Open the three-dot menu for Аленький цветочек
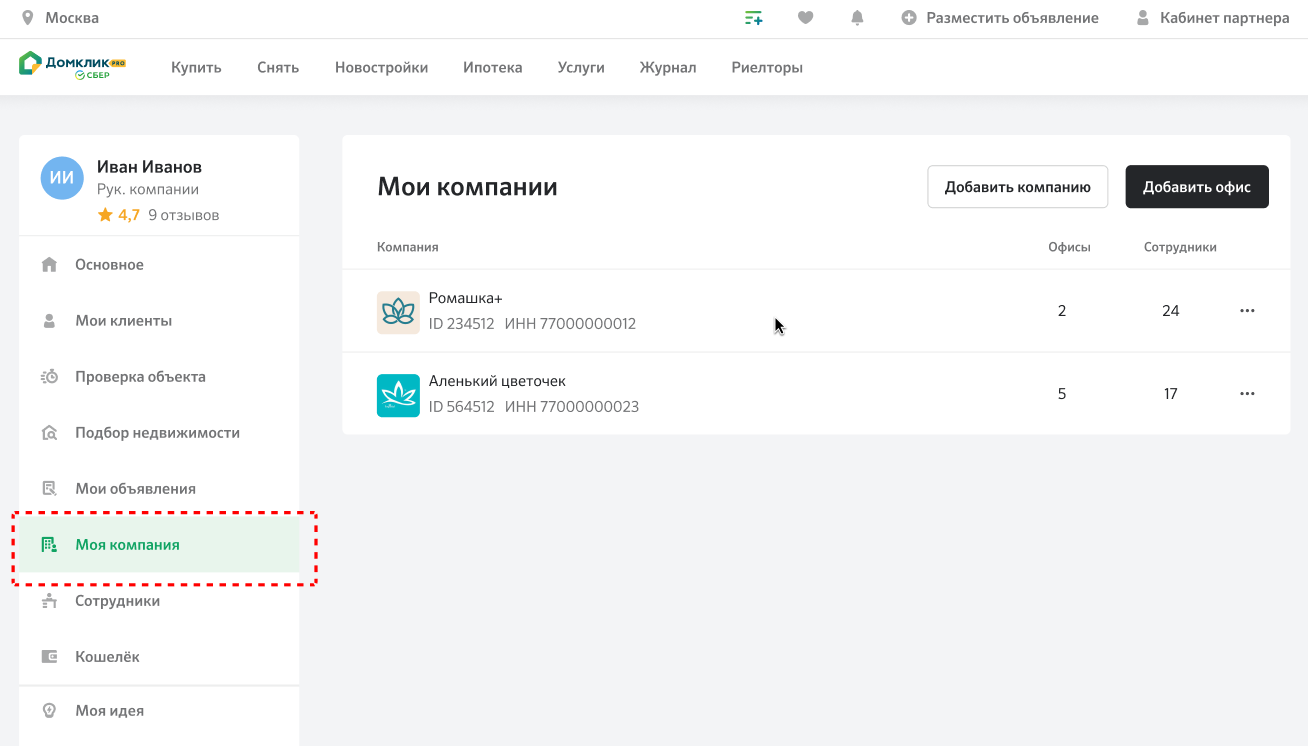The image size is (1308, 746). click(1247, 394)
